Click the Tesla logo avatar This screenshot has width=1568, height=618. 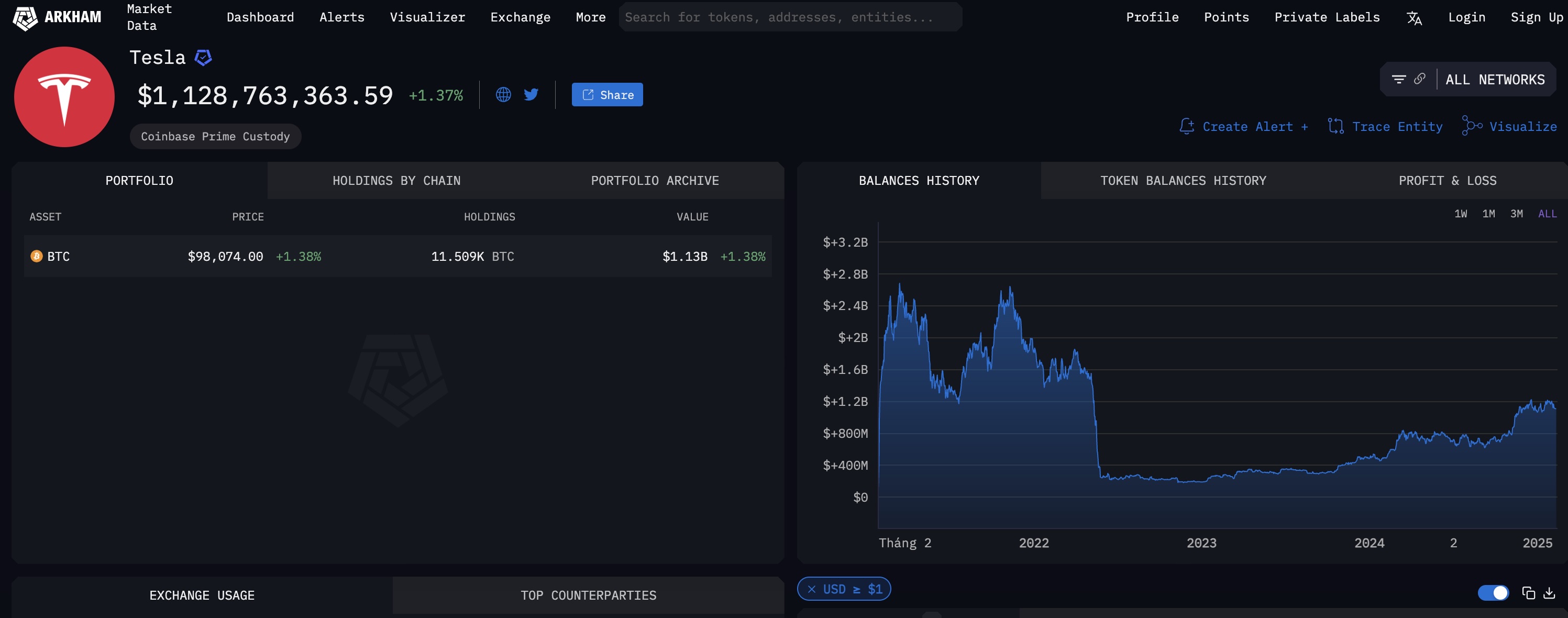(64, 97)
